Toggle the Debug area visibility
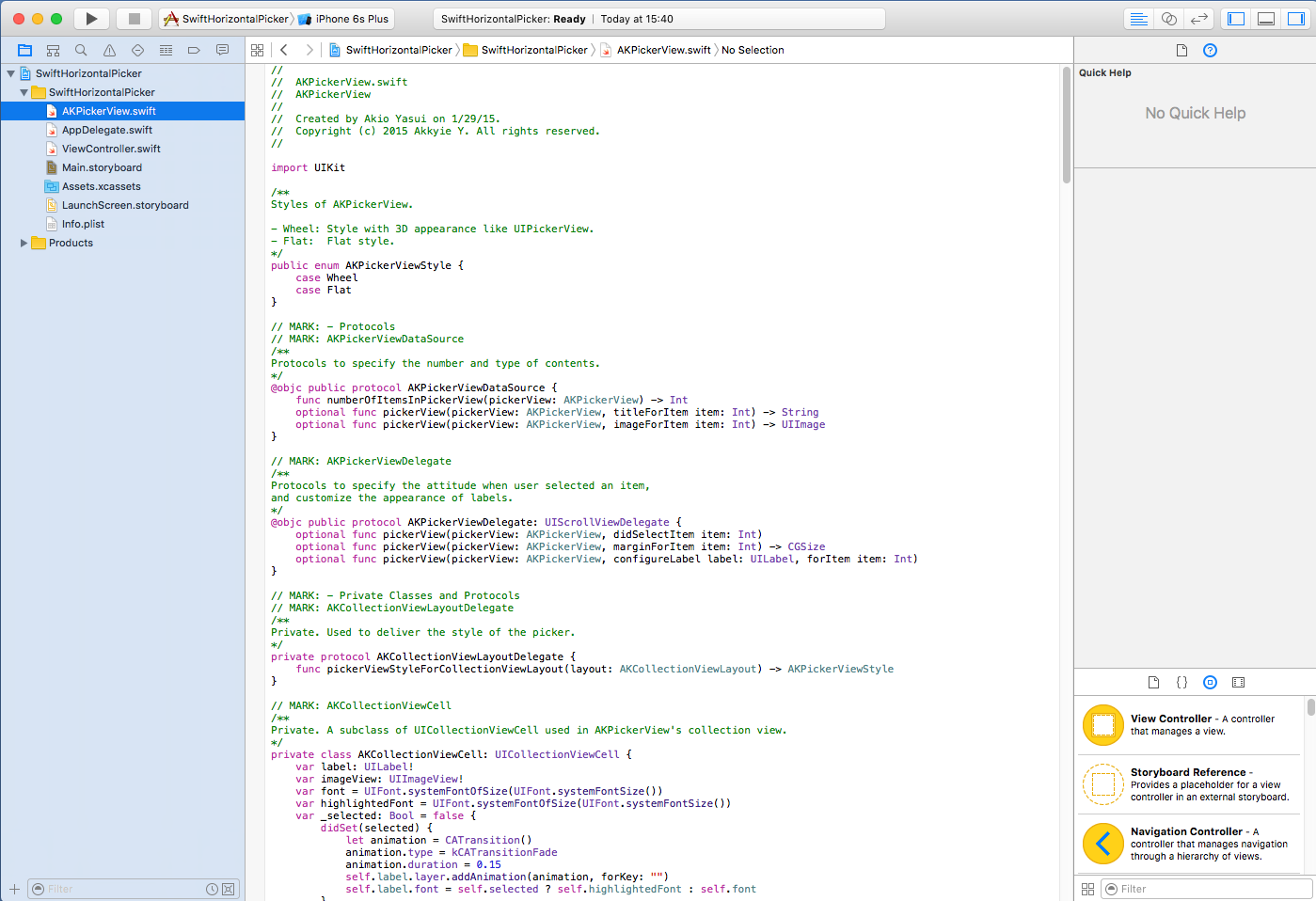 (1266, 19)
